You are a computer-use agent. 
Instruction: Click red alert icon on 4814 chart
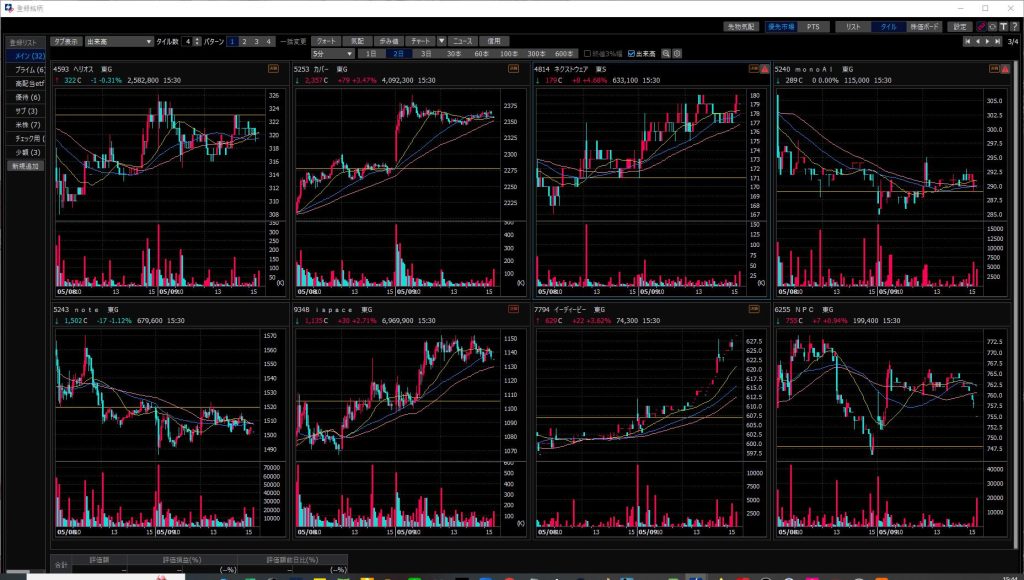pyautogui.click(x=765, y=69)
